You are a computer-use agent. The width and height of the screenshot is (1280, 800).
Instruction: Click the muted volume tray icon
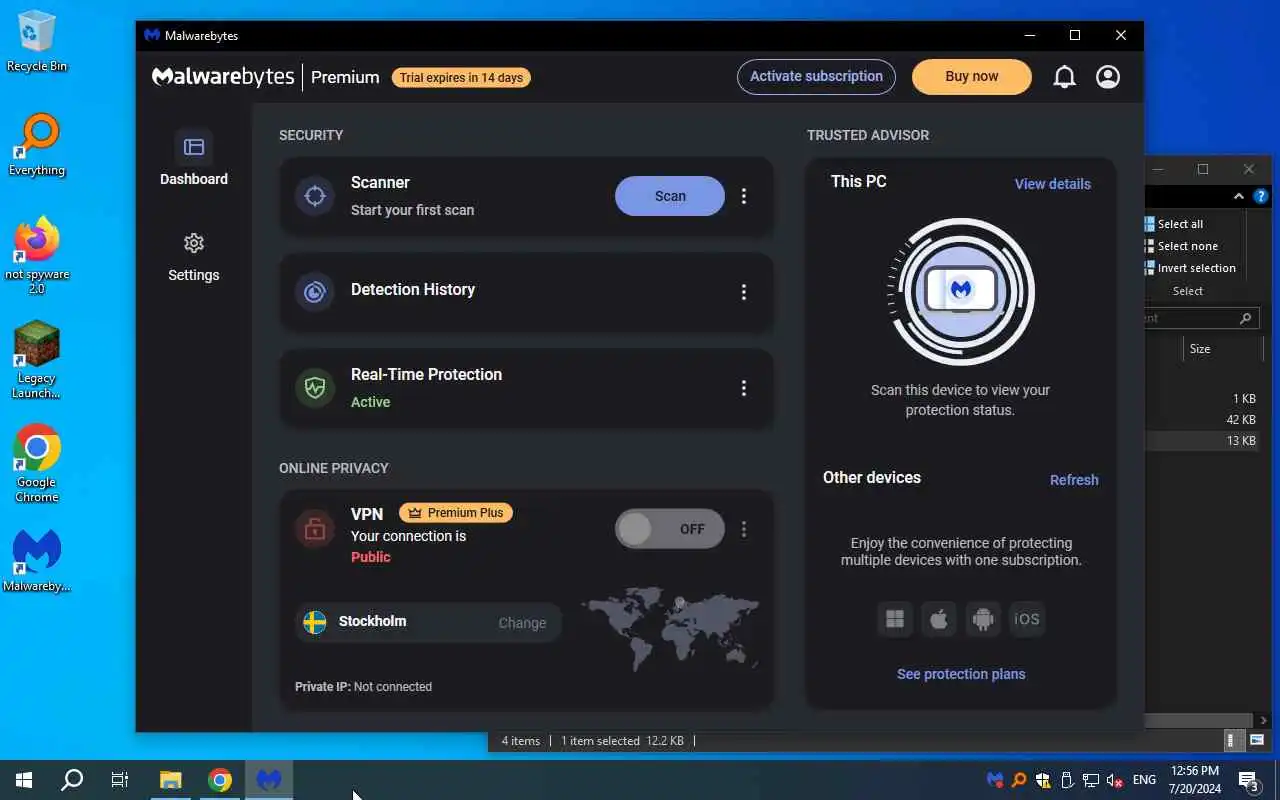1115,780
